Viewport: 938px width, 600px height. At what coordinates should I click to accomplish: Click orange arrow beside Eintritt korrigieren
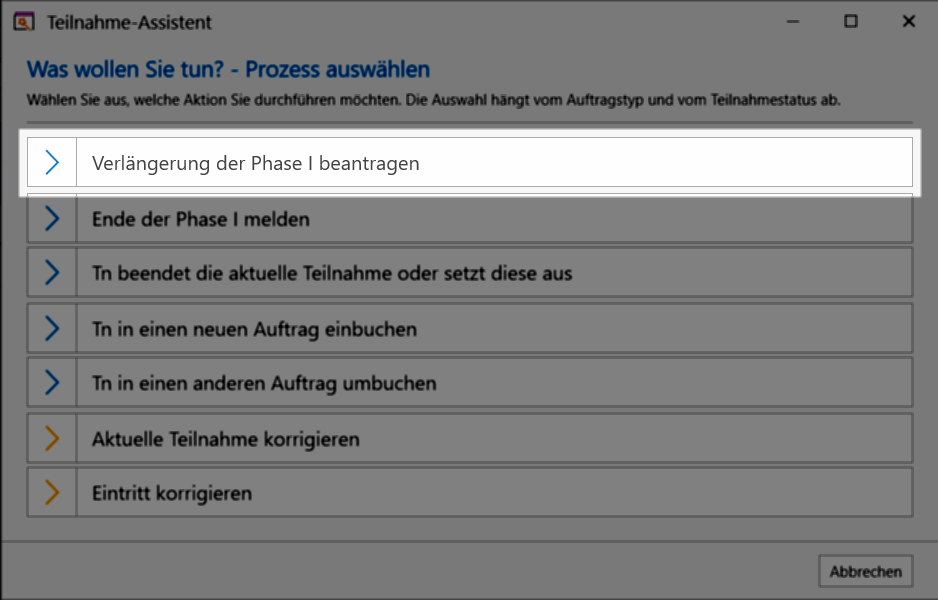52,493
